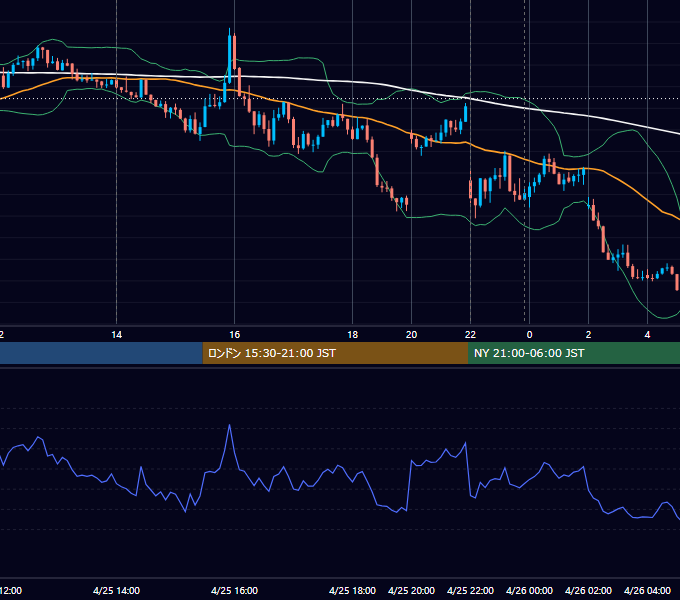Click the 4/26 02:00 indicator axis label
The height and width of the screenshot is (600, 680).
[x=588, y=590]
